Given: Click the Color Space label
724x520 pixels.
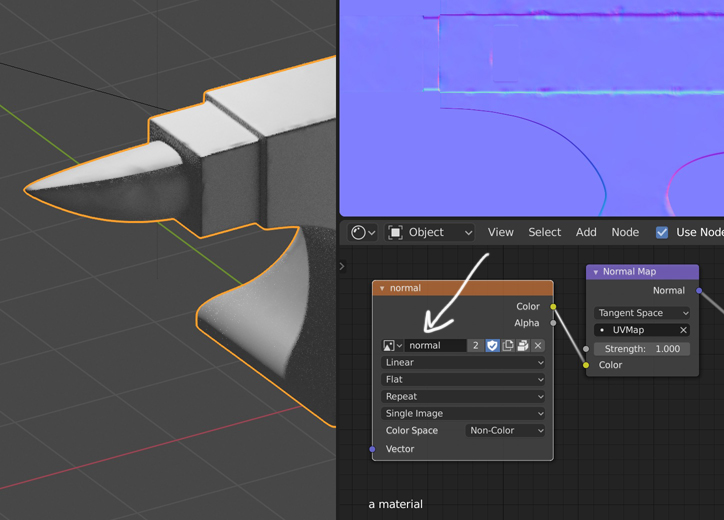Looking at the screenshot, I should point(412,430).
